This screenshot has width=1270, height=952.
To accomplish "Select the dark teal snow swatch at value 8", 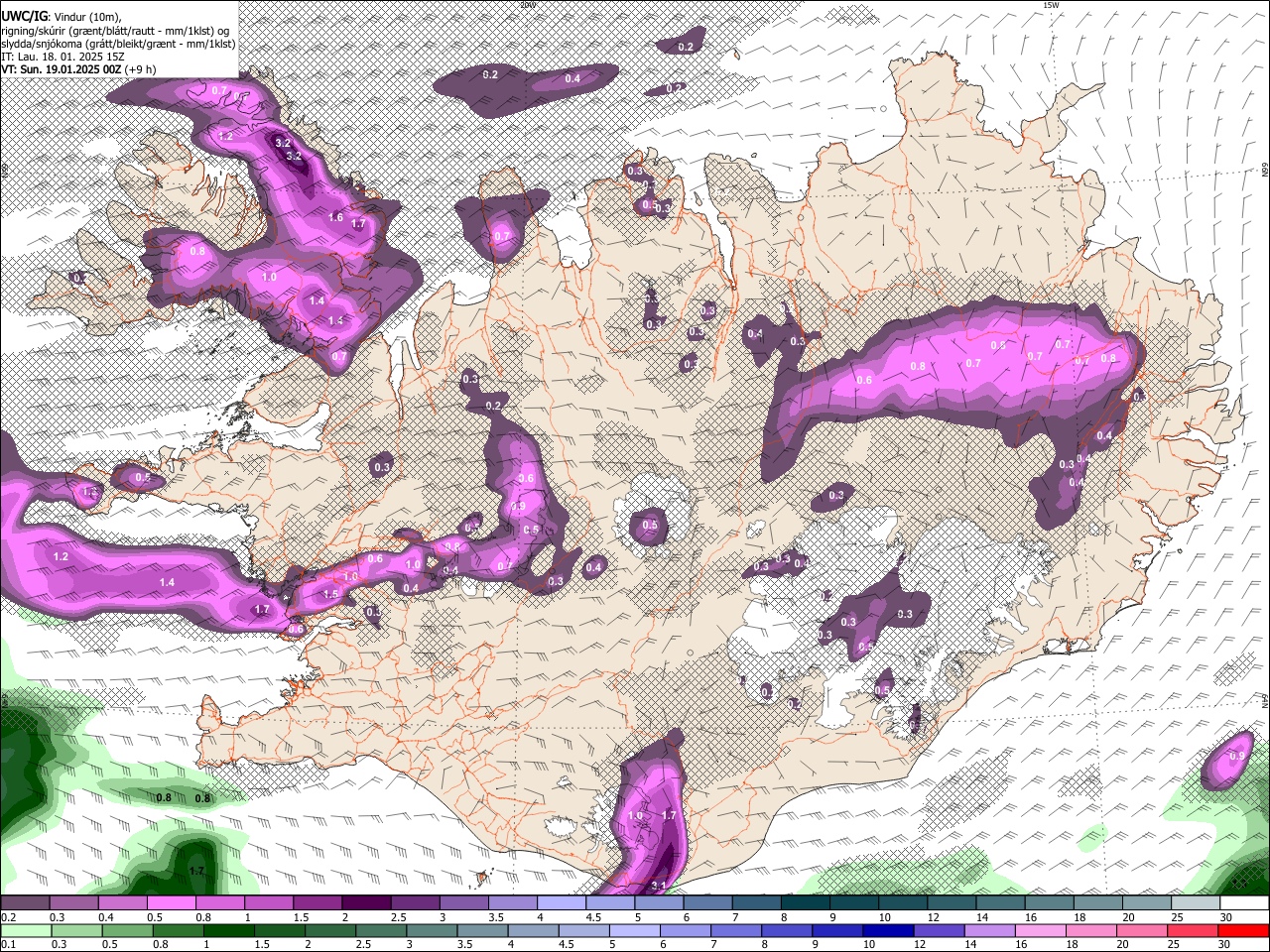I will click(x=805, y=902).
